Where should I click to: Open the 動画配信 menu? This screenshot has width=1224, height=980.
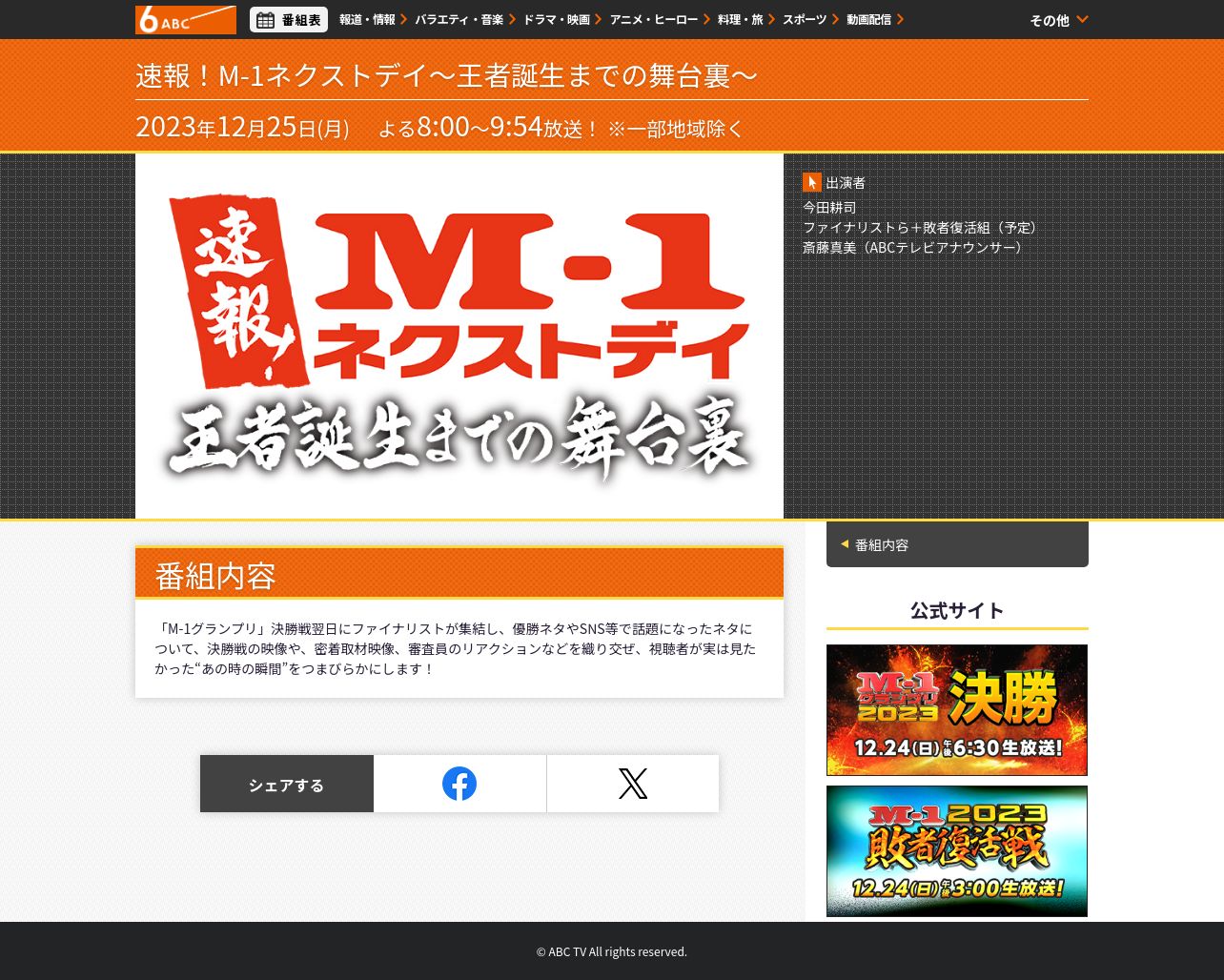[868, 19]
